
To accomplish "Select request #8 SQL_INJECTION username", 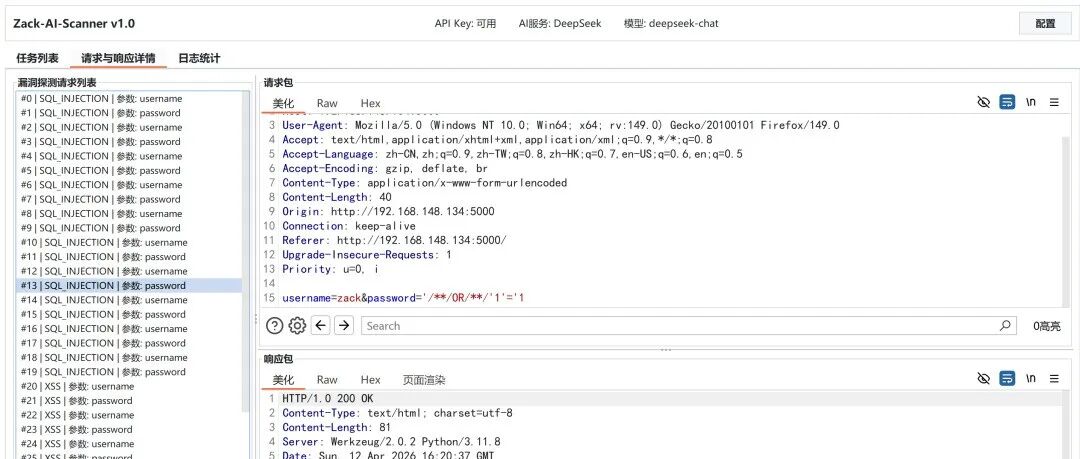I will [x=129, y=214].
